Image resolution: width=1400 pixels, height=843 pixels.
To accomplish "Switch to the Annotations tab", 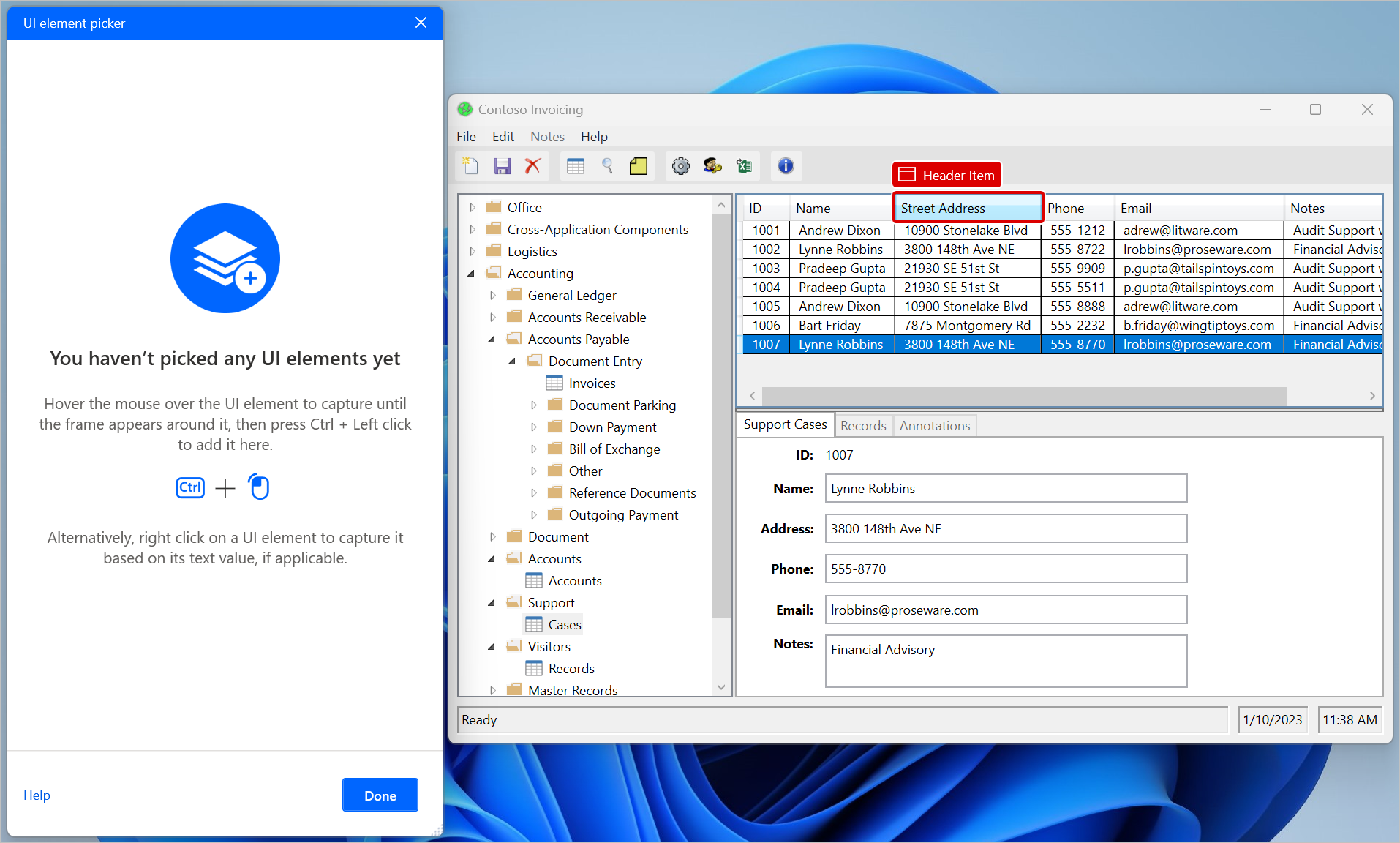I will coord(934,426).
